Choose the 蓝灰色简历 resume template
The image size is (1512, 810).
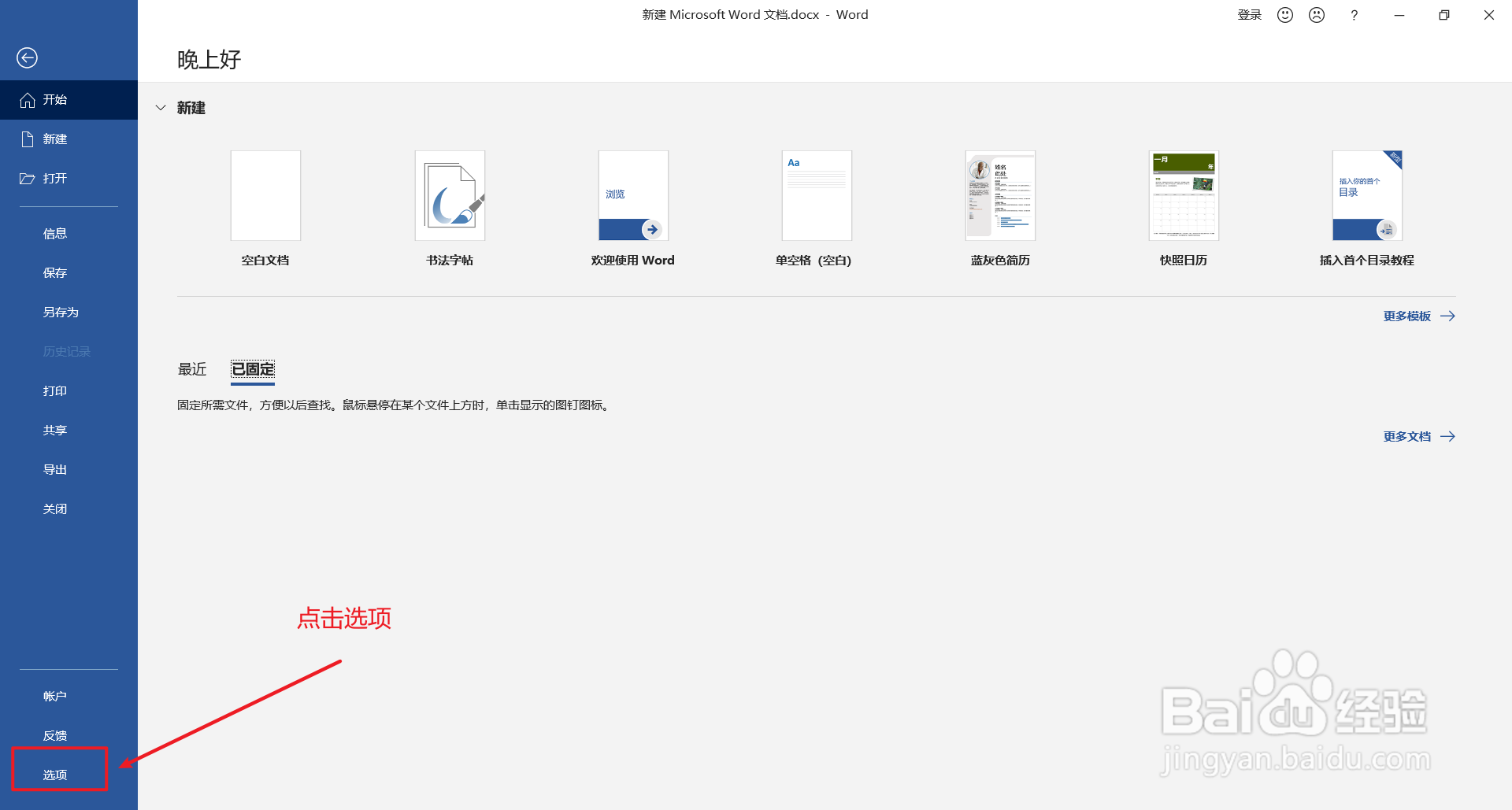click(x=1000, y=209)
